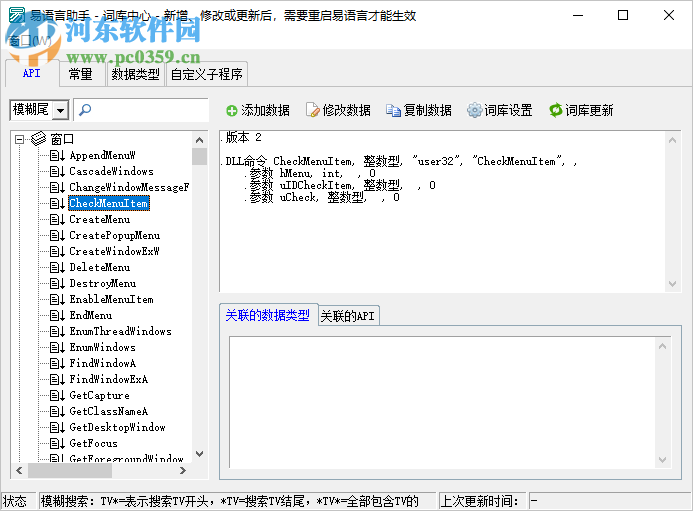Click the 窗口 root node book icon
The image size is (693, 511).
point(38,138)
